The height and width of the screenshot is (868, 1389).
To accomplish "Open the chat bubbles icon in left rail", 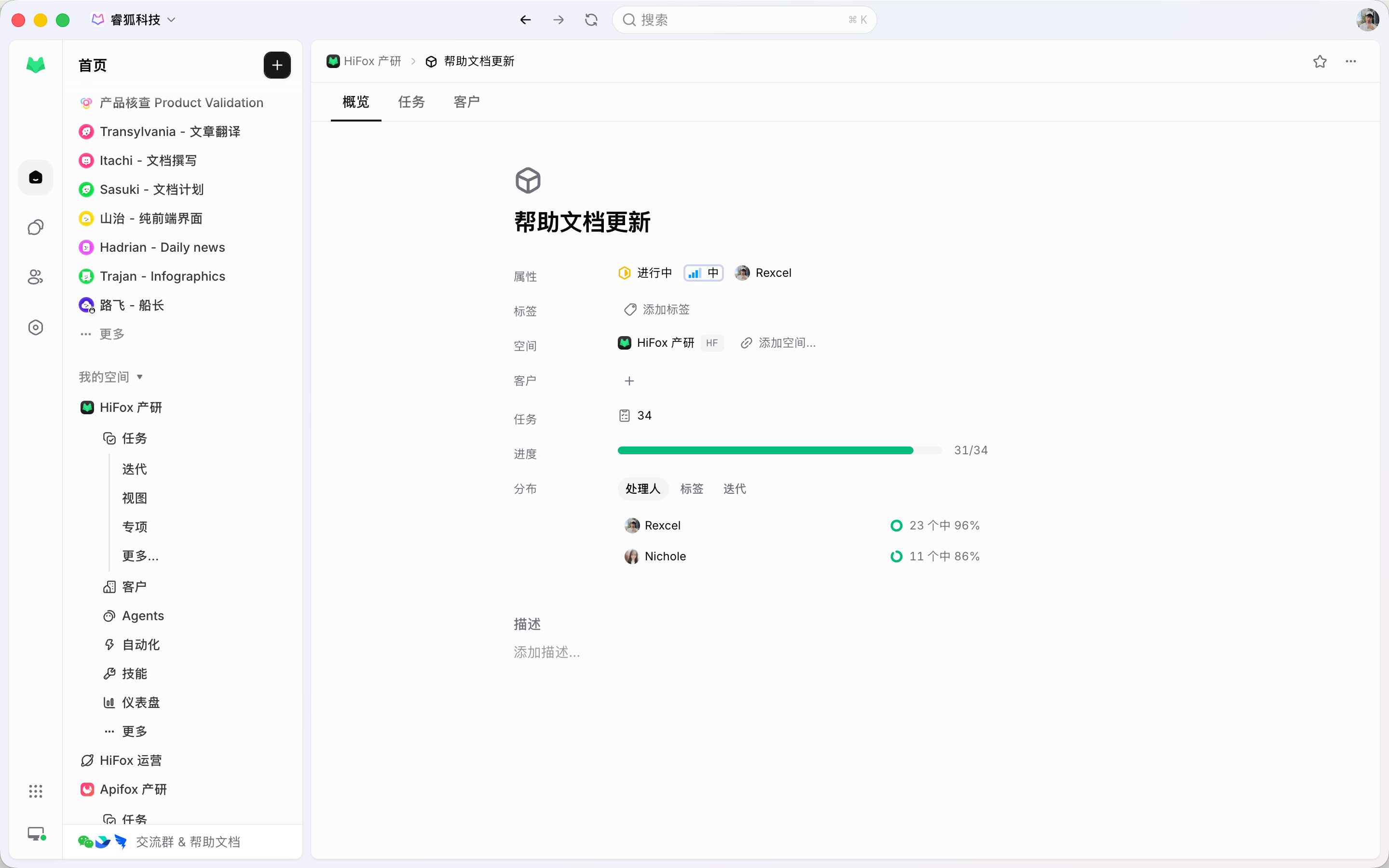I will tap(36, 227).
